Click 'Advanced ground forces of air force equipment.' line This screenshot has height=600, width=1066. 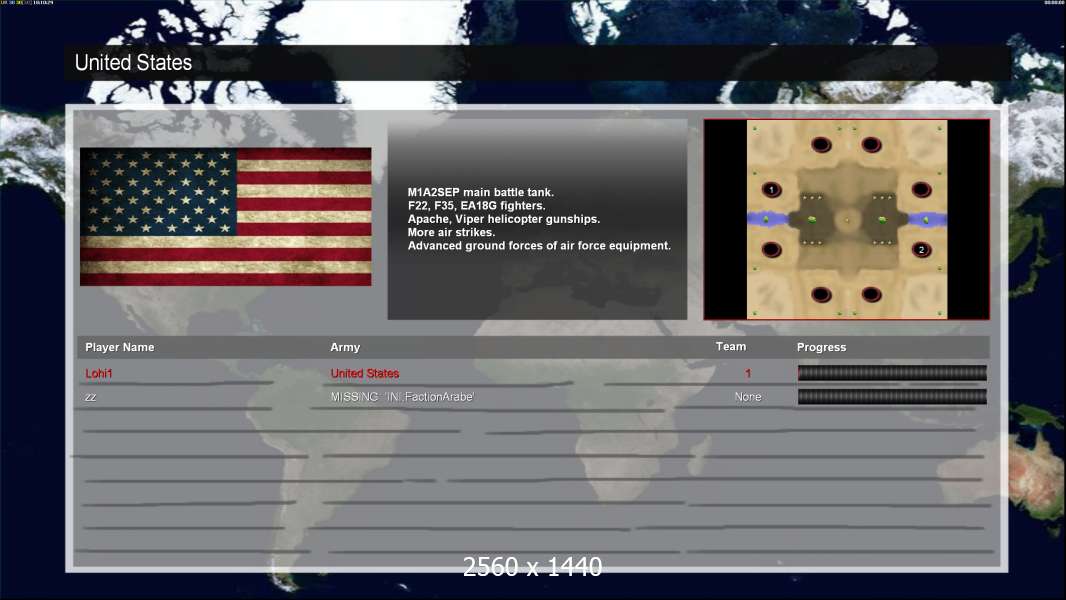pyautogui.click(x=539, y=245)
